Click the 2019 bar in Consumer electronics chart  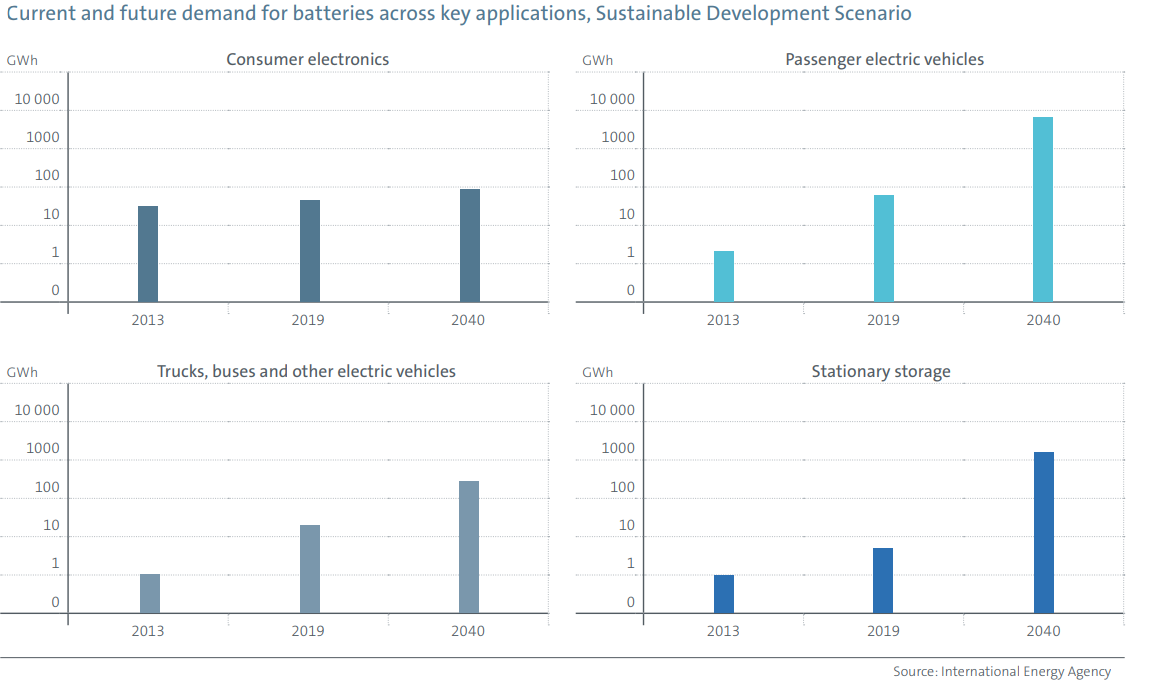310,251
